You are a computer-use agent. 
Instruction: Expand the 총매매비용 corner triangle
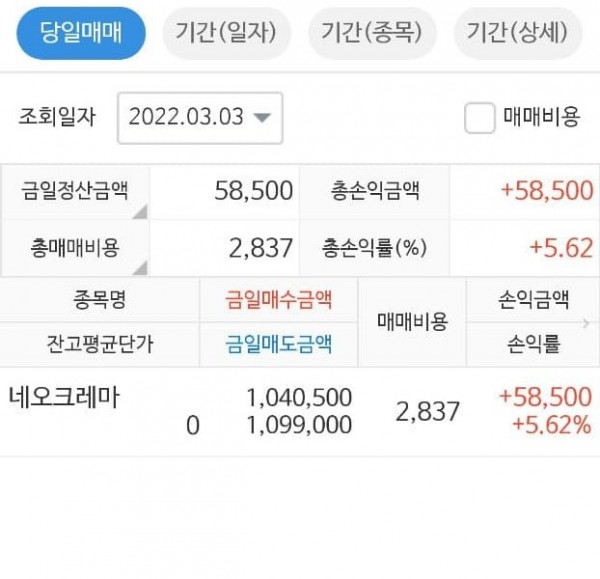click(x=139, y=267)
